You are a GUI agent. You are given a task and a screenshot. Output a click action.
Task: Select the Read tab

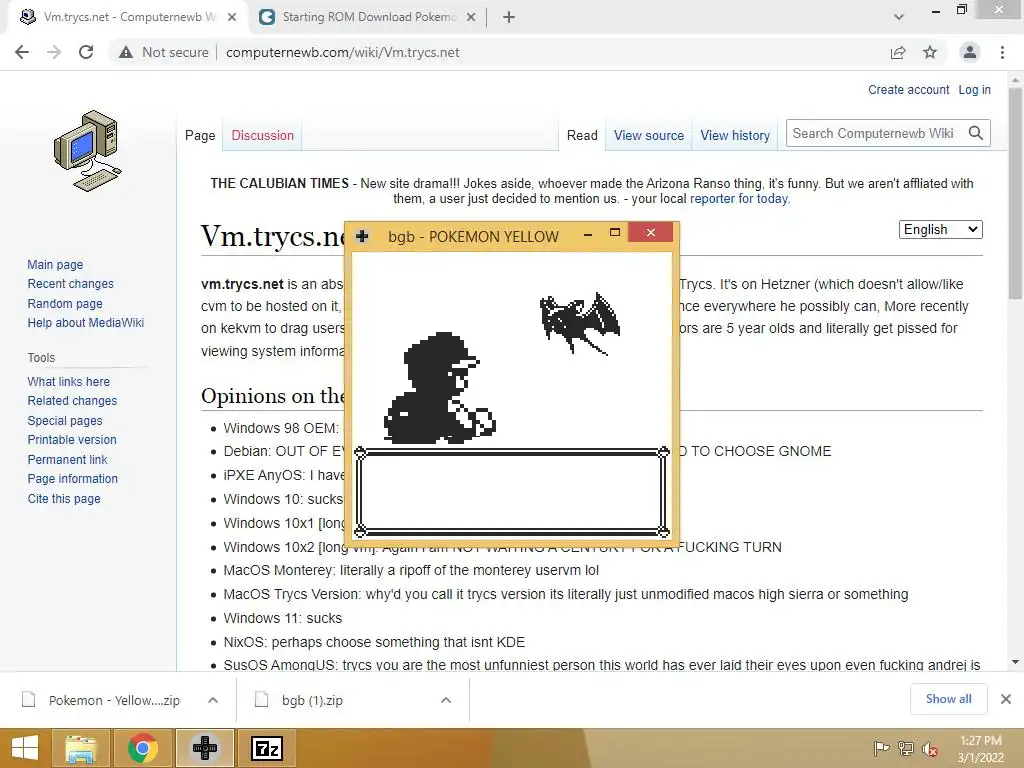point(582,135)
